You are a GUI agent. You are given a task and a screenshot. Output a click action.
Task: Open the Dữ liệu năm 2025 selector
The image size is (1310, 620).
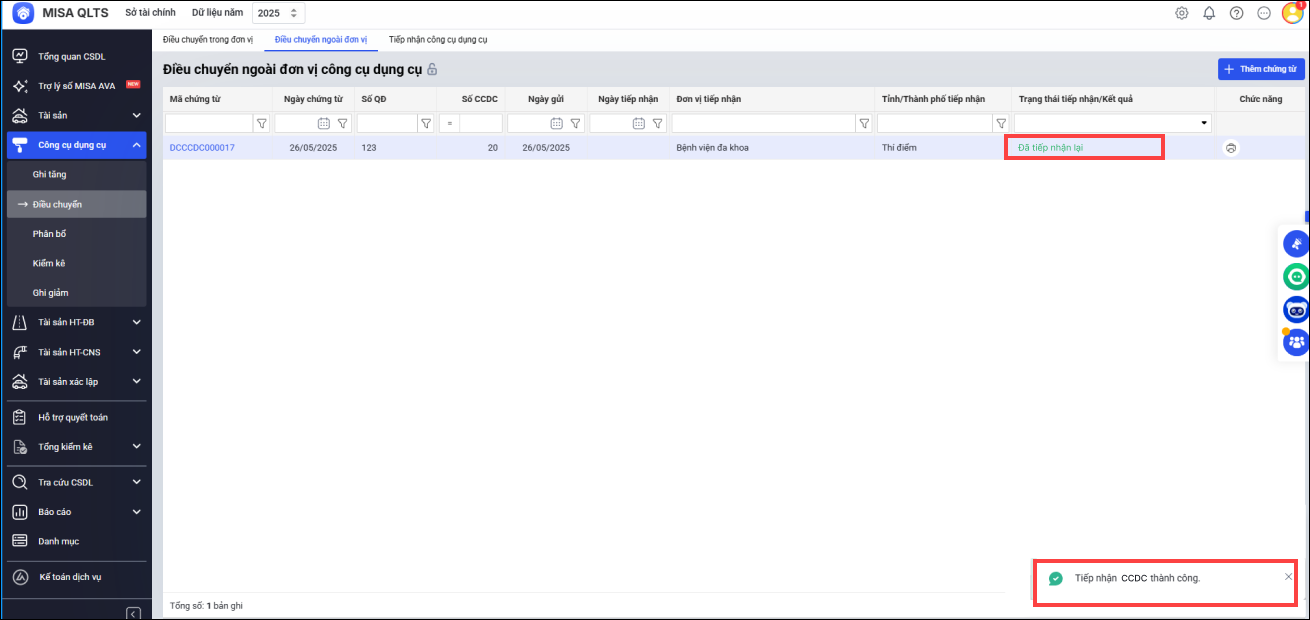[x=277, y=13]
